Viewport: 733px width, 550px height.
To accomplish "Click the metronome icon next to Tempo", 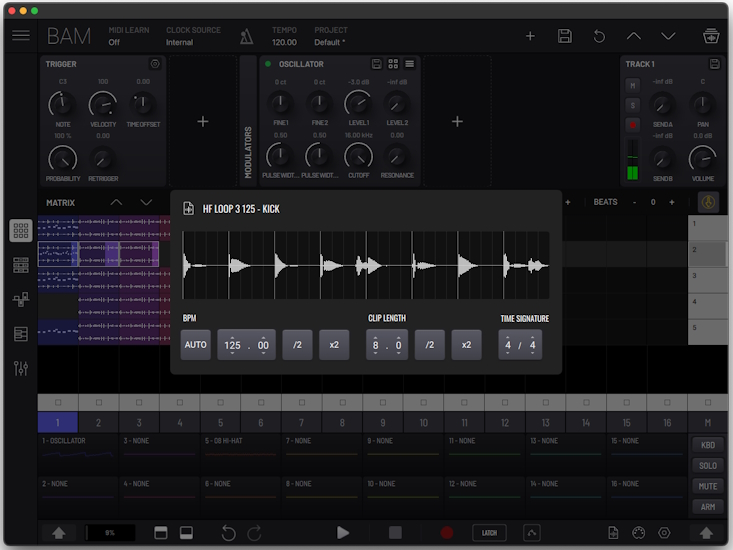I will tap(246, 37).
